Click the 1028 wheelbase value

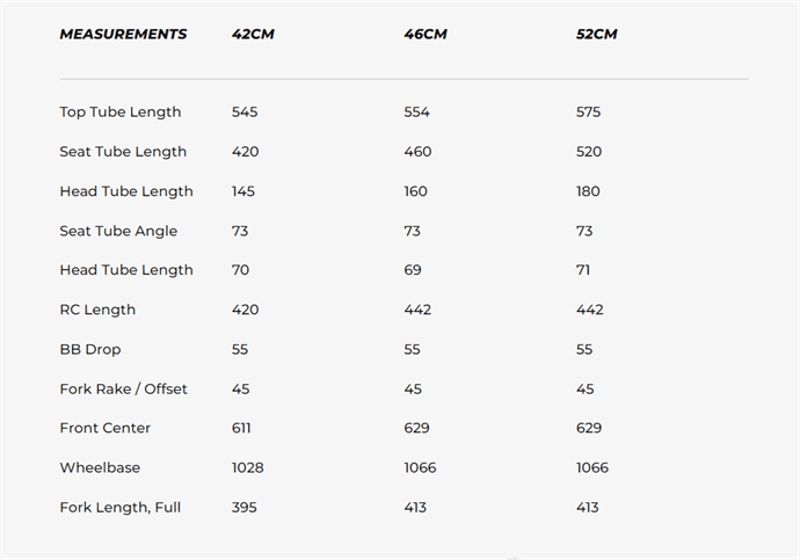pyautogui.click(x=248, y=468)
